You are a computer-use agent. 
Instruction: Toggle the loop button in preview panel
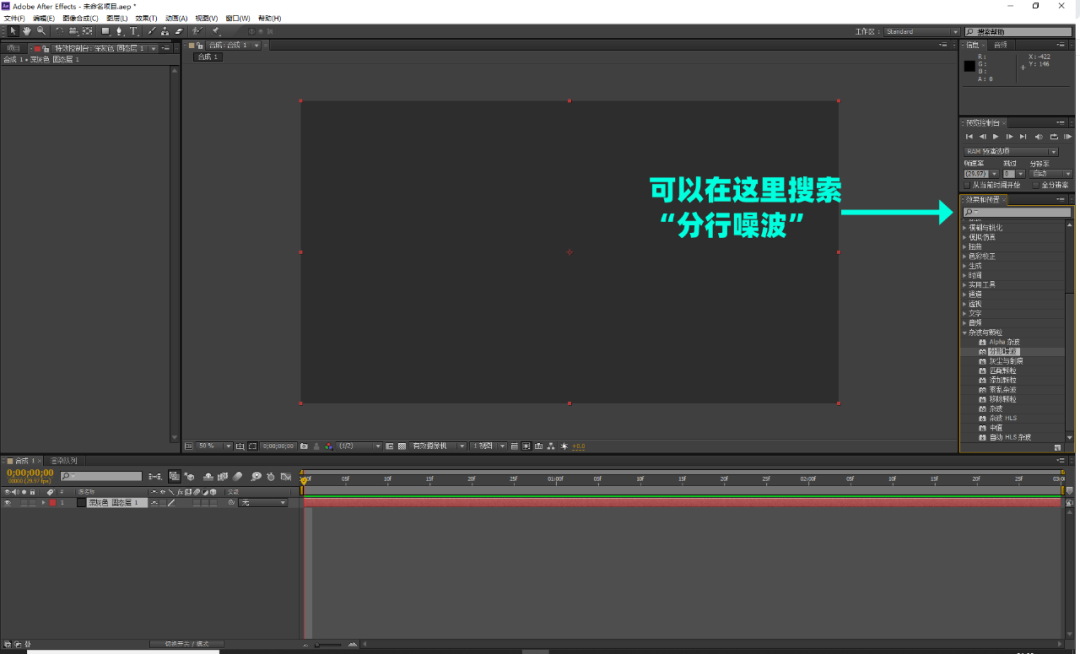(1053, 137)
